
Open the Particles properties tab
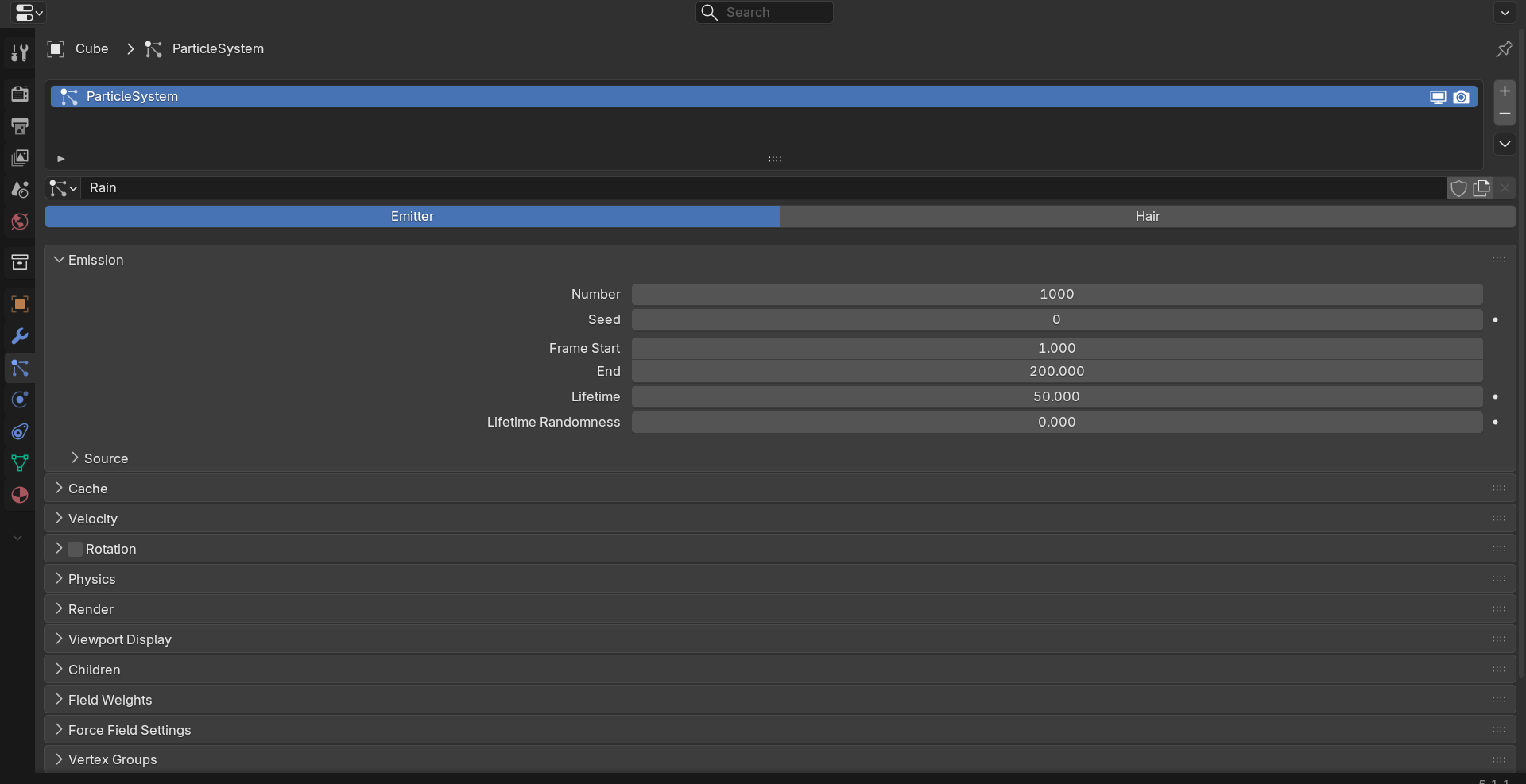click(x=19, y=368)
